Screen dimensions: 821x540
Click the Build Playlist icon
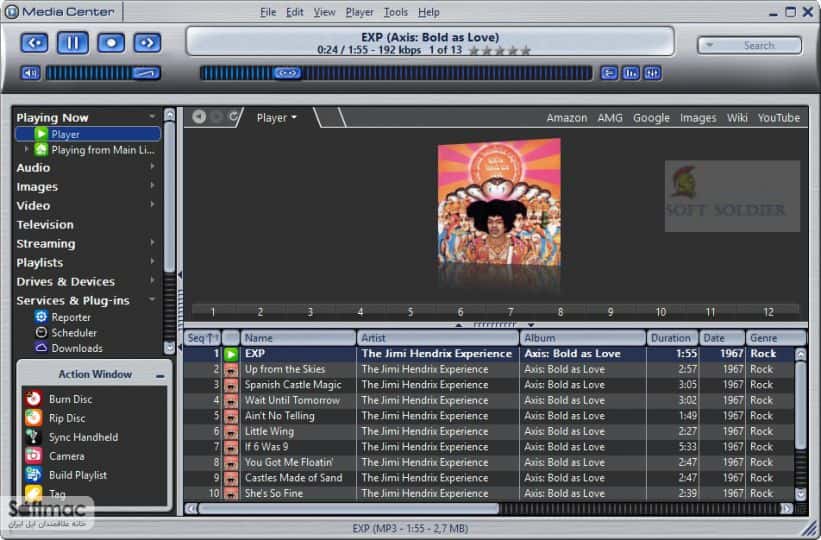pos(34,475)
